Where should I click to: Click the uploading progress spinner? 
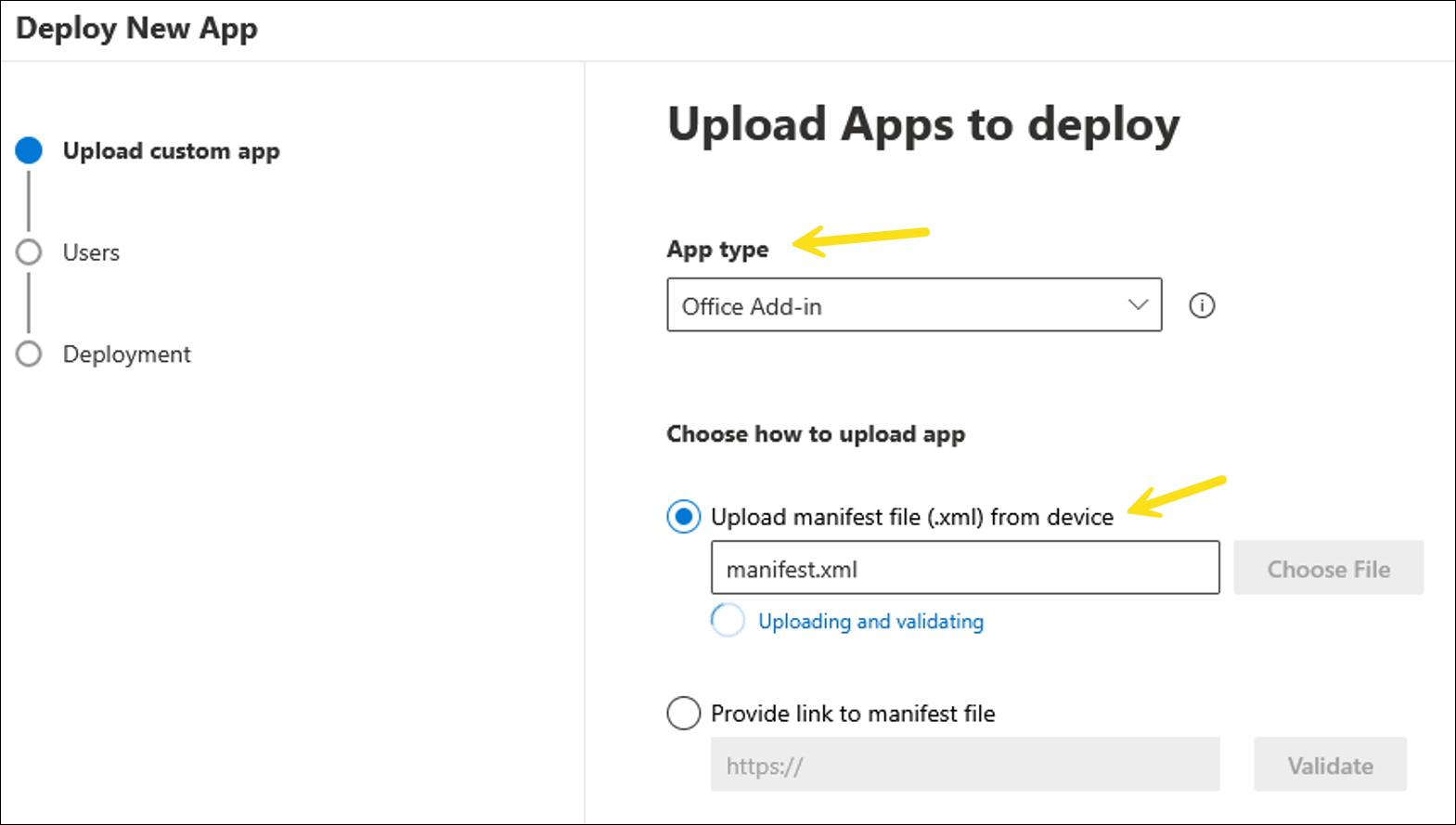[728, 621]
